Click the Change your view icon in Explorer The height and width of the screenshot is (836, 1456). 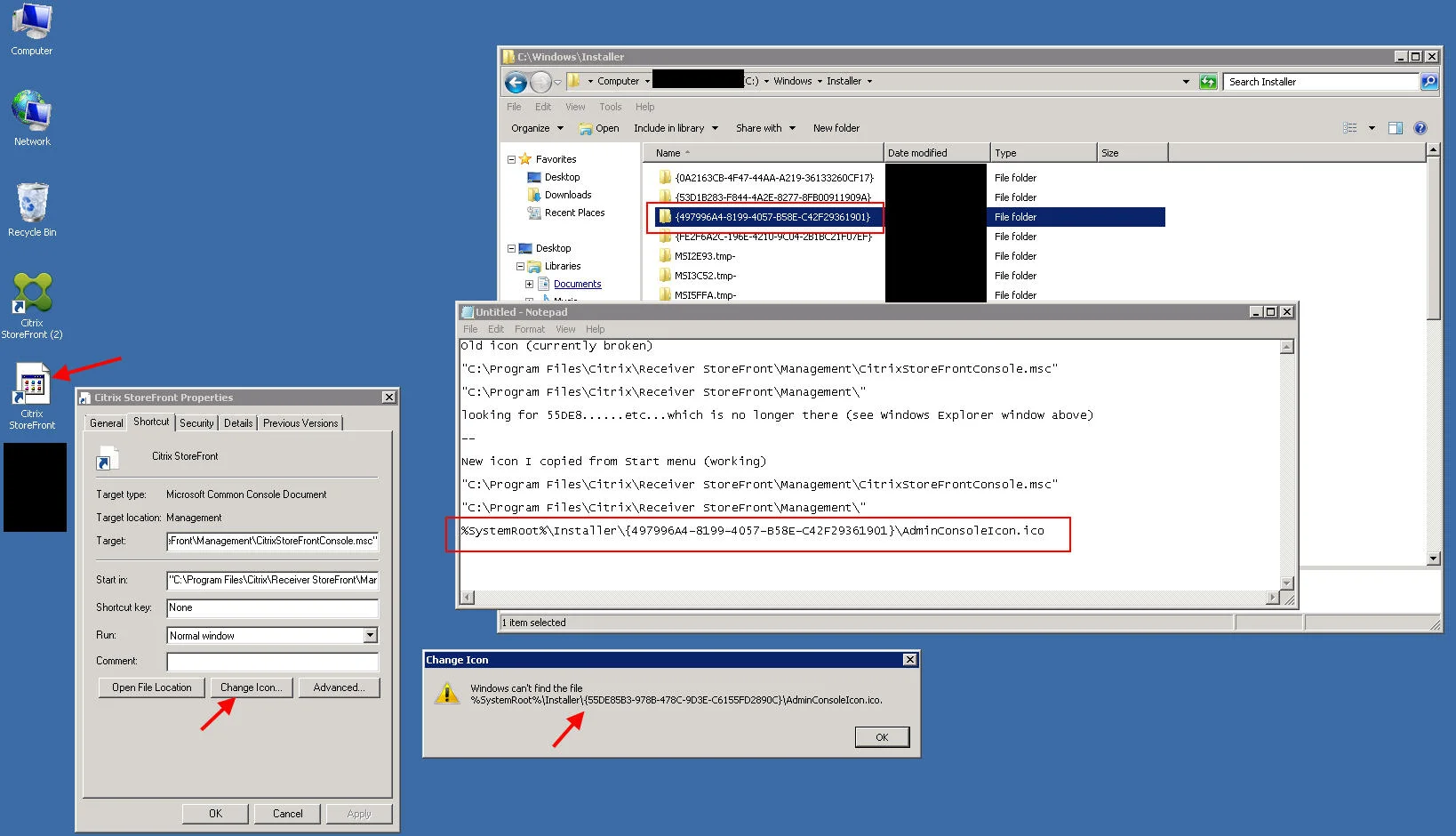point(1350,128)
